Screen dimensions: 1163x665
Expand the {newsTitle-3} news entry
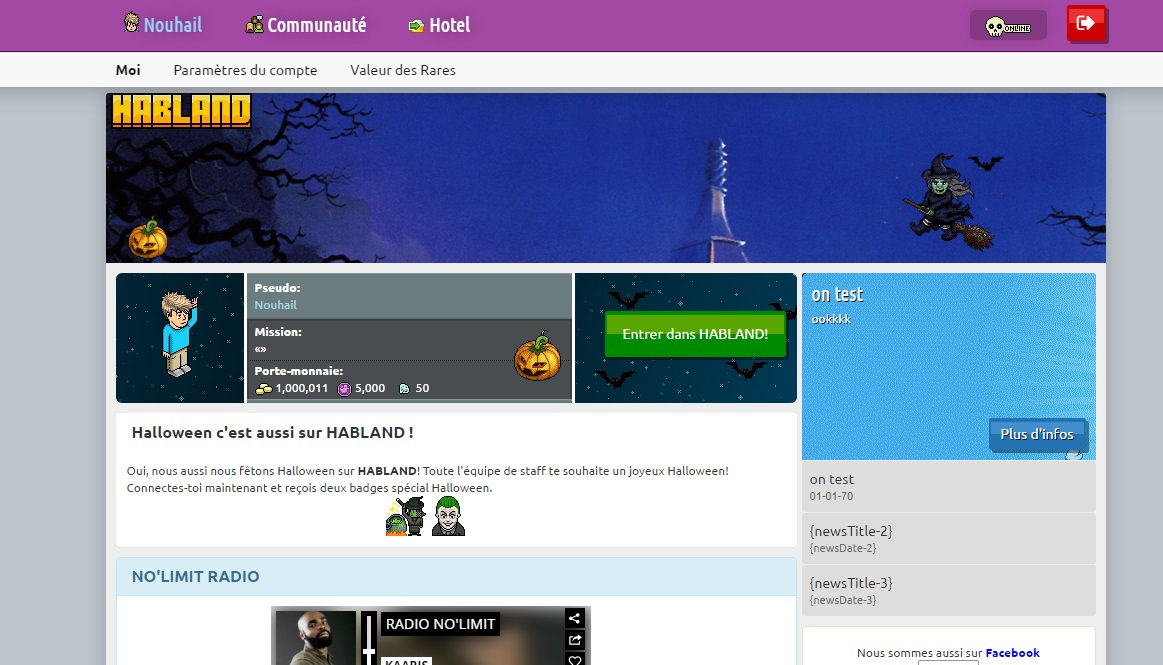coord(948,591)
